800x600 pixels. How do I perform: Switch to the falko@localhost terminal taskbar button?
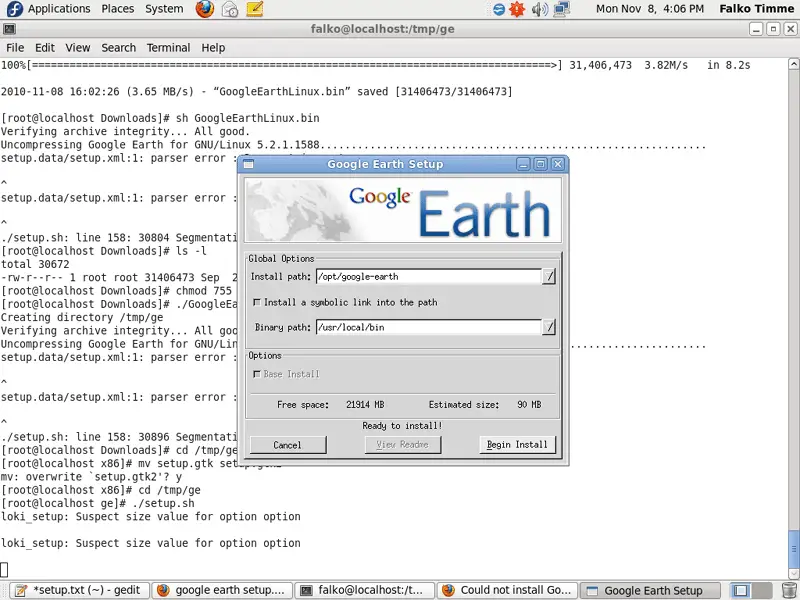tap(364, 590)
